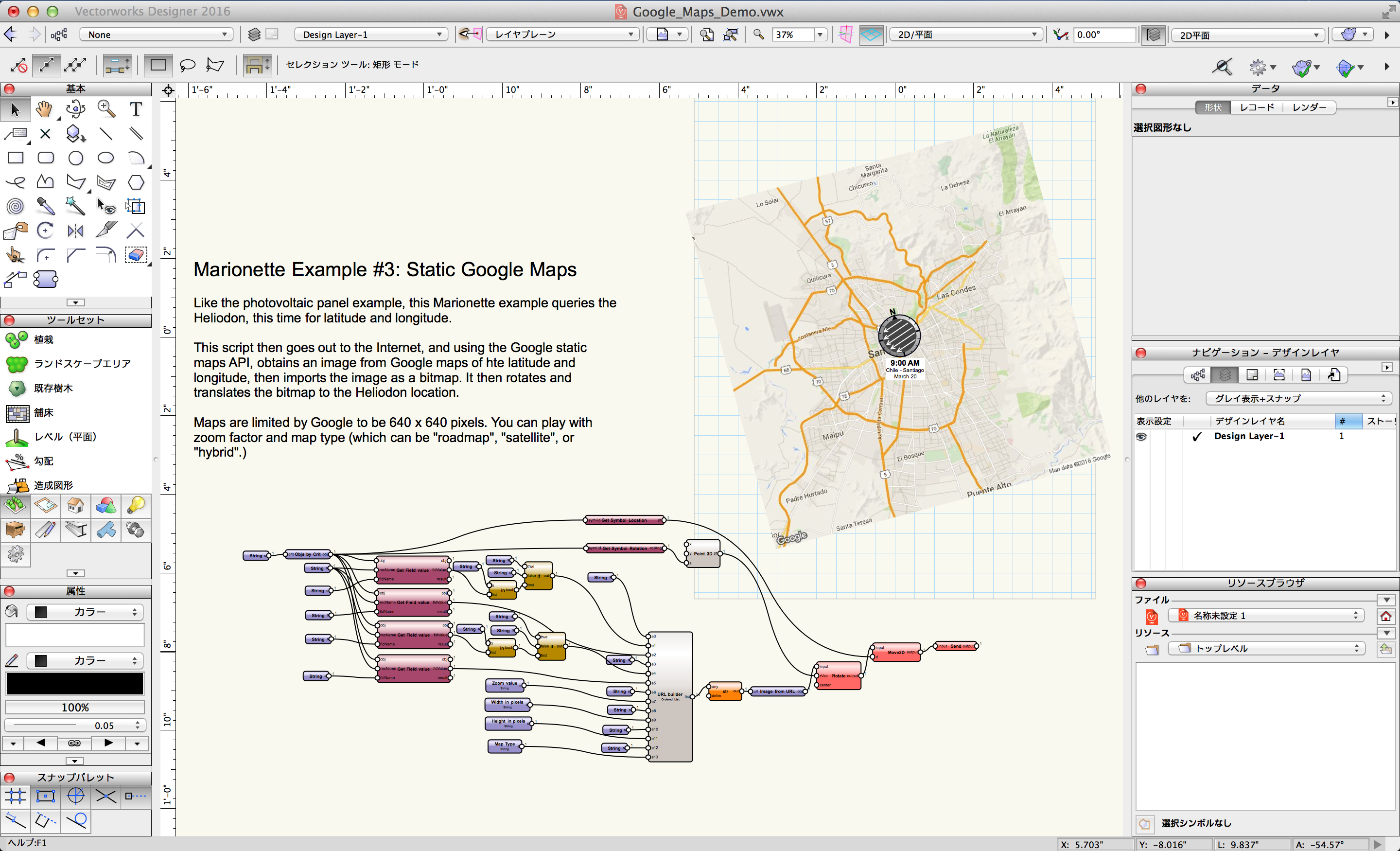
Task: Click the Design Layer-1 row name
Action: click(1249, 436)
